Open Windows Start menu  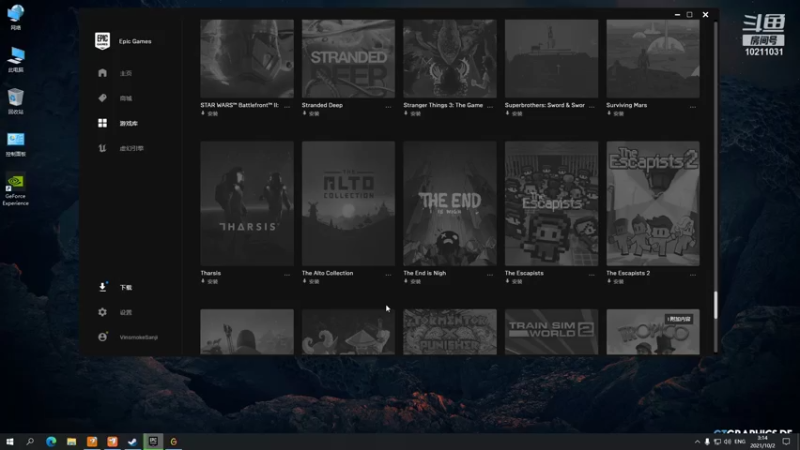[10, 441]
